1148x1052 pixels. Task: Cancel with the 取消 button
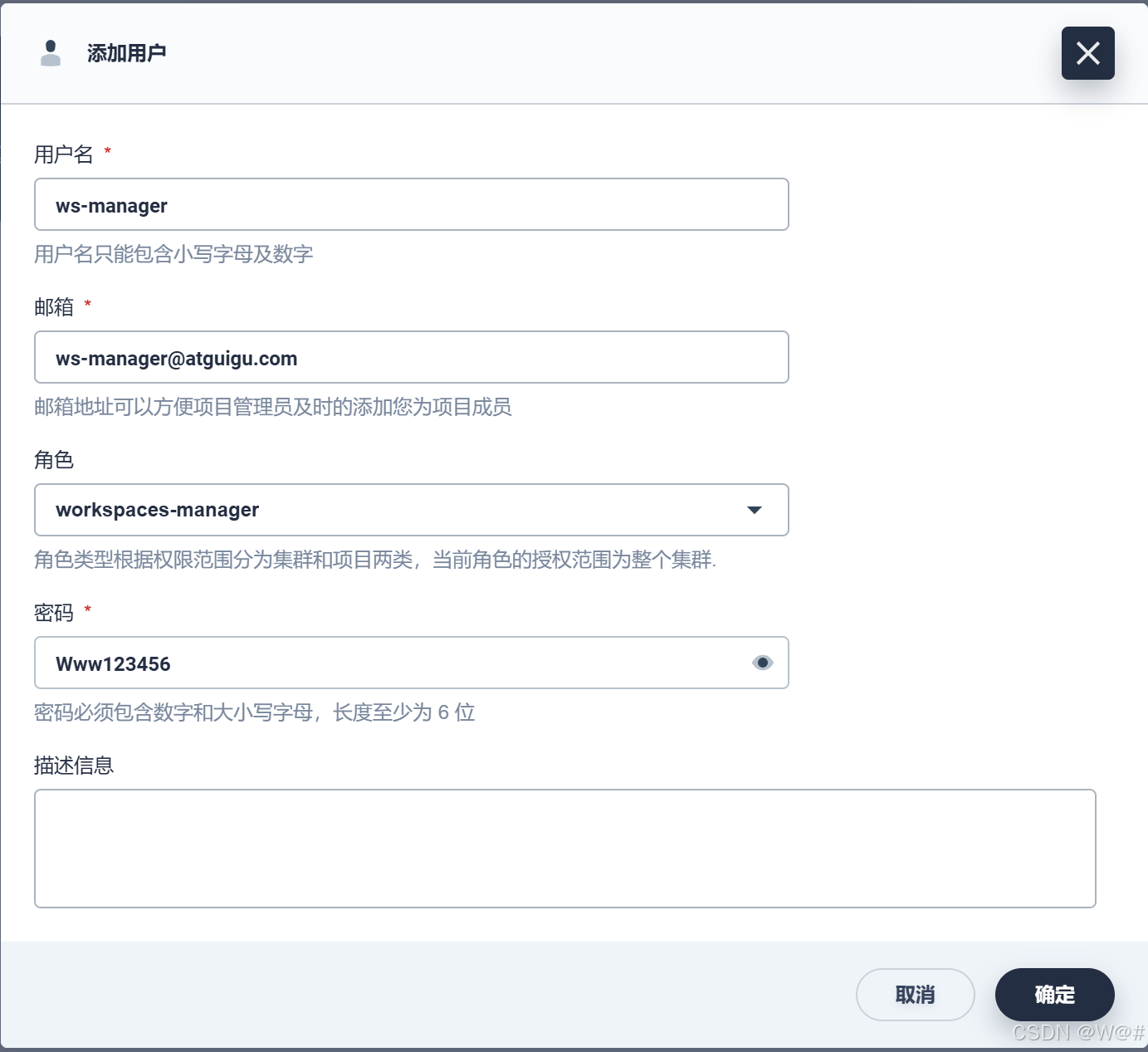click(x=916, y=995)
